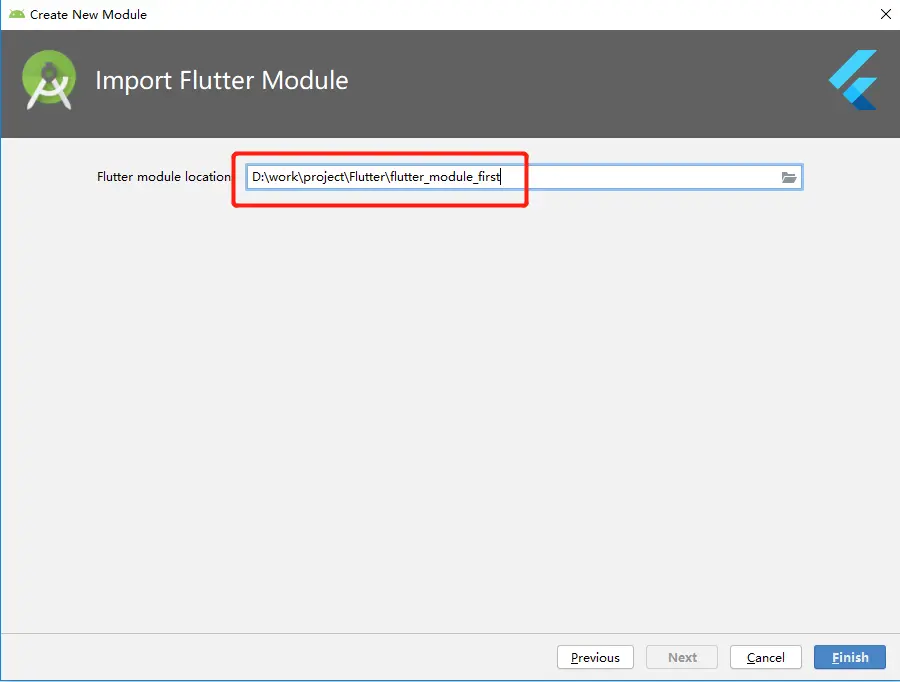
Task: Click the Android Studio logo in header
Action: pos(49,80)
